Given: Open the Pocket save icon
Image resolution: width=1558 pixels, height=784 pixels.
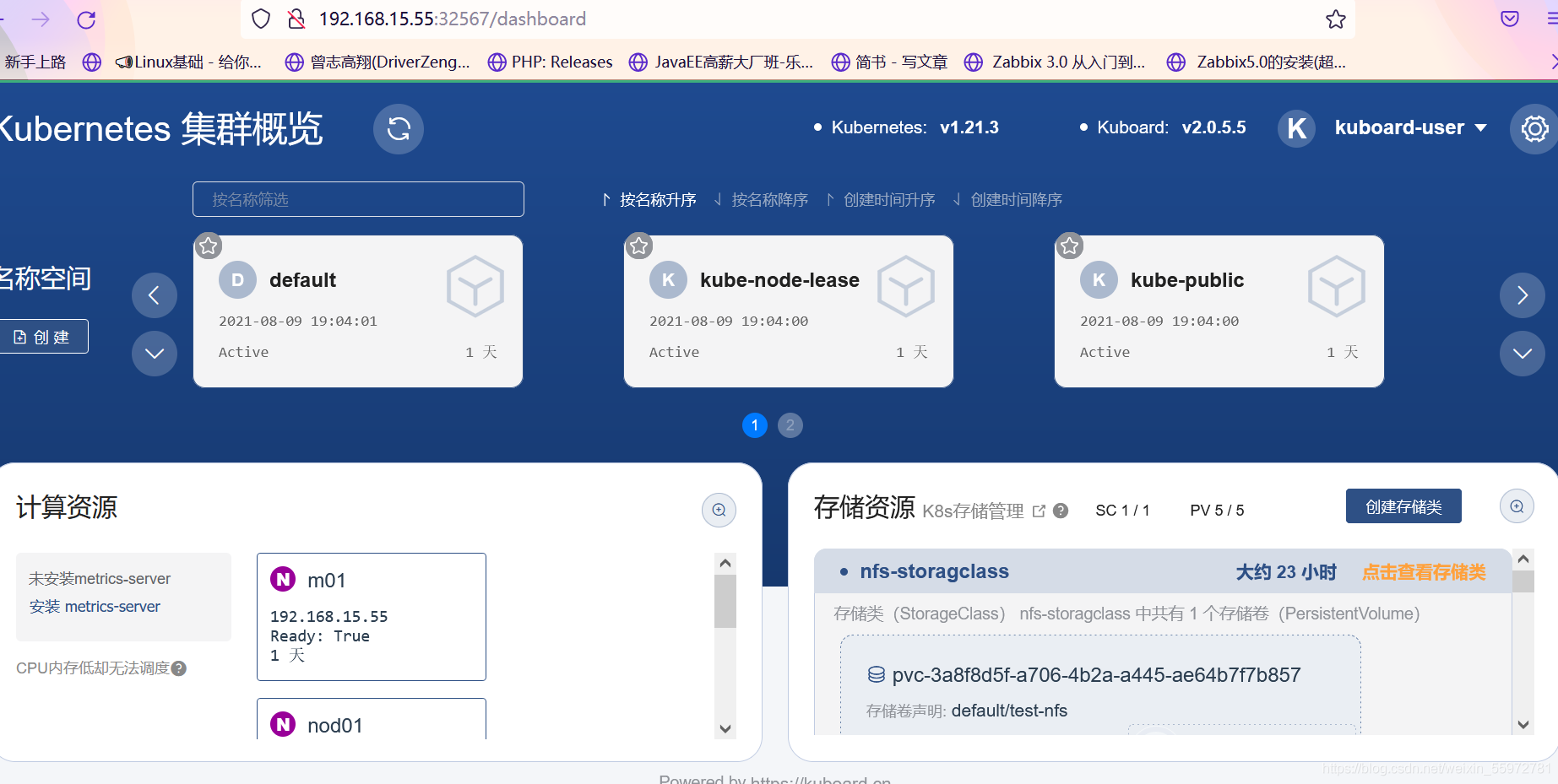Looking at the screenshot, I should pyautogui.click(x=1510, y=19).
